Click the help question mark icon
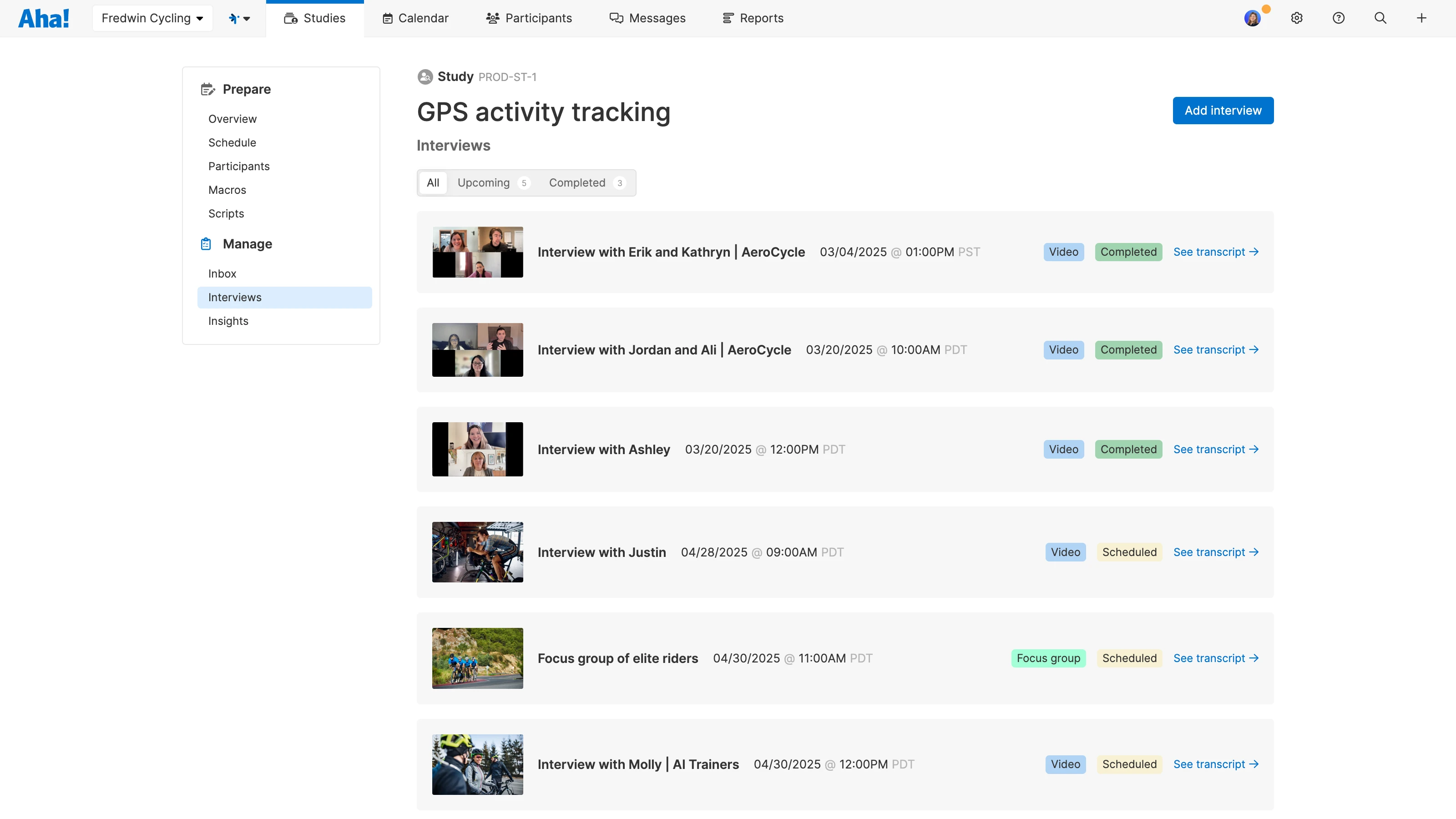Screen dimensions: 1456x819 click(1339, 18)
